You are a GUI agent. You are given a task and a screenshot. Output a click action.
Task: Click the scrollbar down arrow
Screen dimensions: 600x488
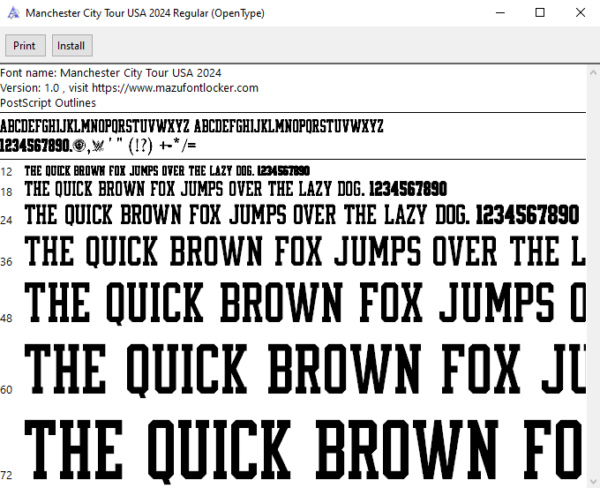pyautogui.click(x=593, y=481)
